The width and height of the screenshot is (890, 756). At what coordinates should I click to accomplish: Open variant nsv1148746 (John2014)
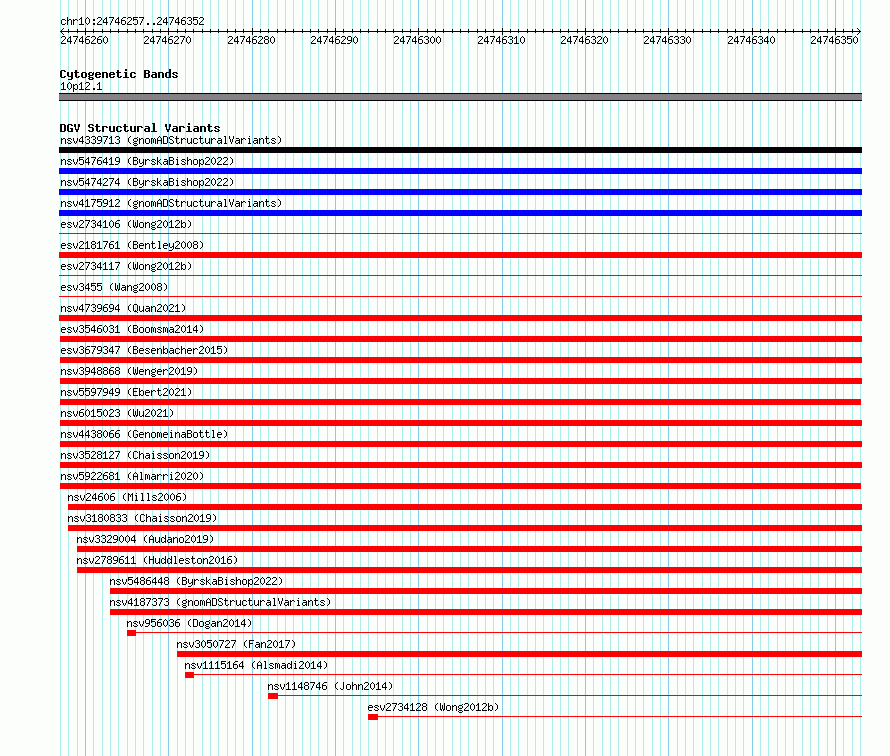[x=330, y=686]
